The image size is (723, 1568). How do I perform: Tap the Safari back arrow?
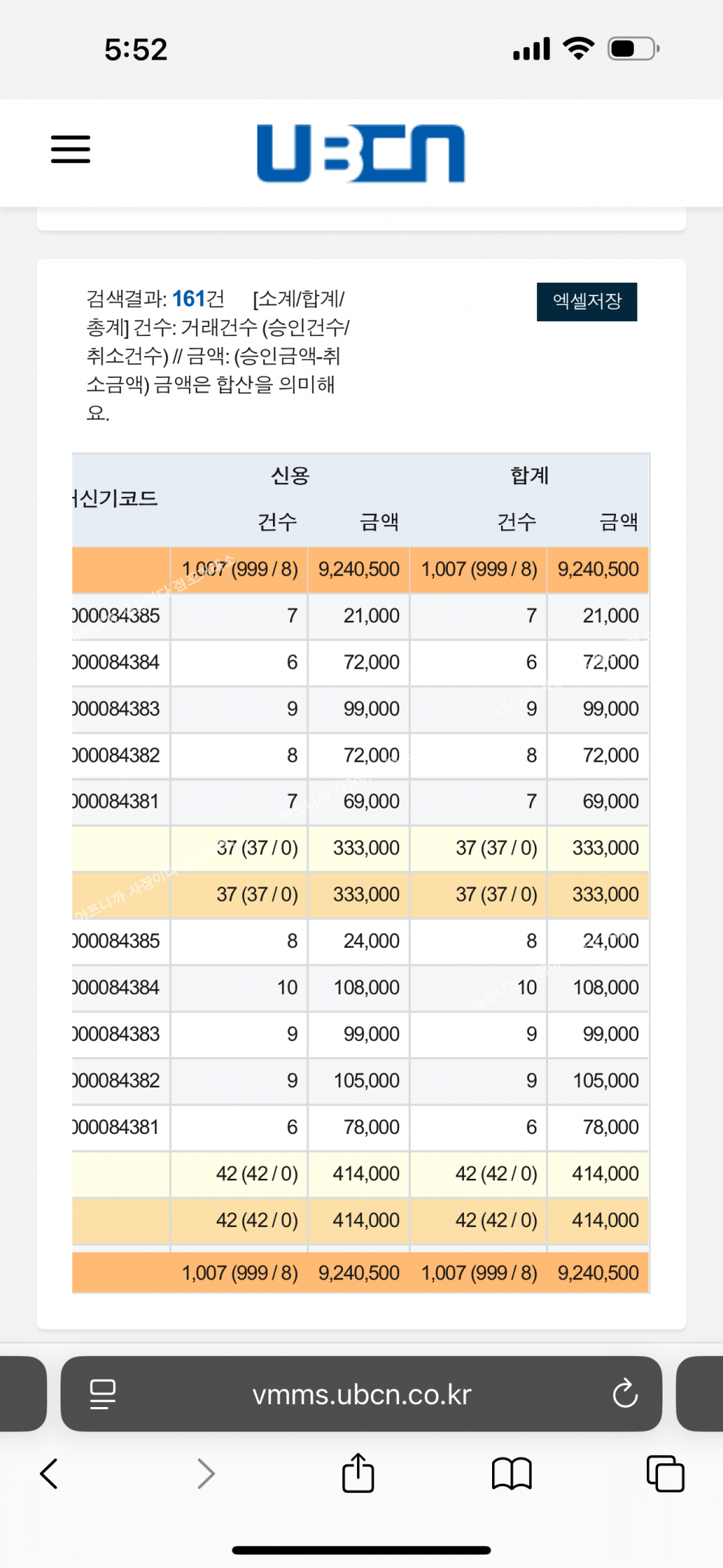49,1474
